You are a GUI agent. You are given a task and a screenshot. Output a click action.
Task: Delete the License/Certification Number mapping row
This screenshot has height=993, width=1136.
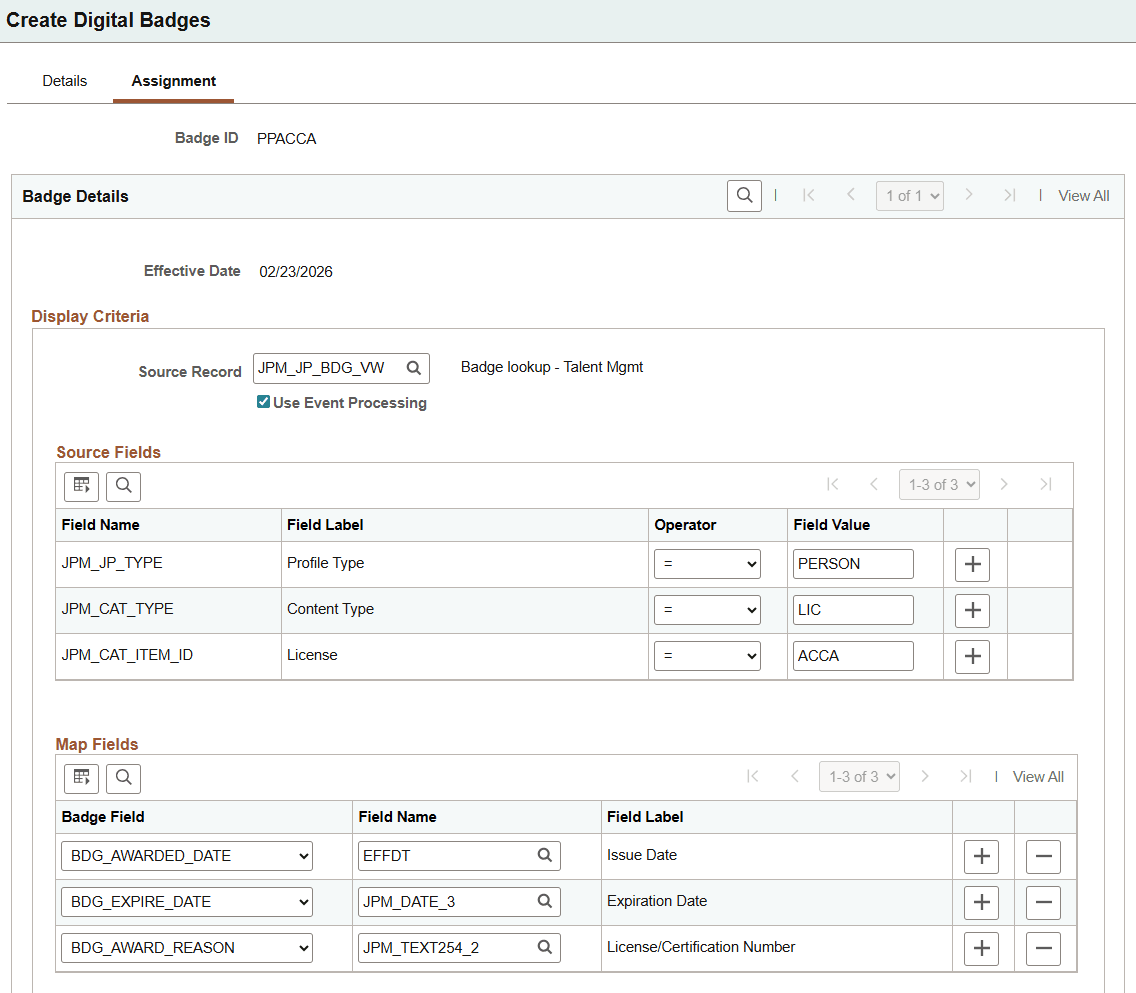1043,949
